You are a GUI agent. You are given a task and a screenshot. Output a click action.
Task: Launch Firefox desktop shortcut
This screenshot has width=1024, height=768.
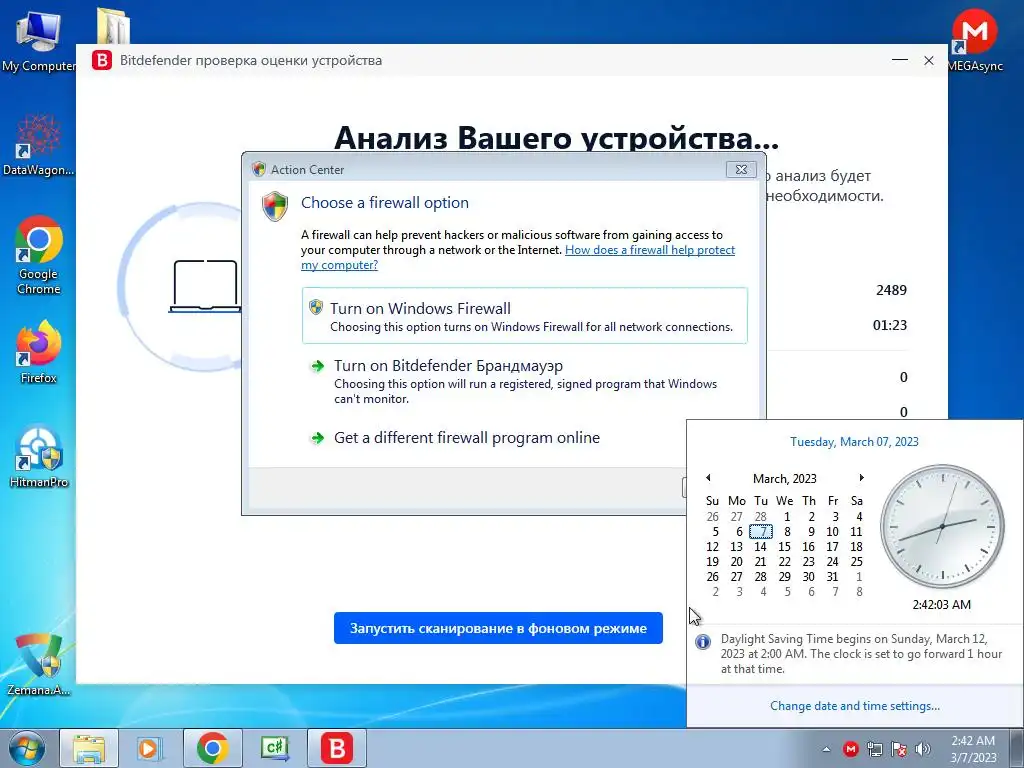(x=39, y=352)
